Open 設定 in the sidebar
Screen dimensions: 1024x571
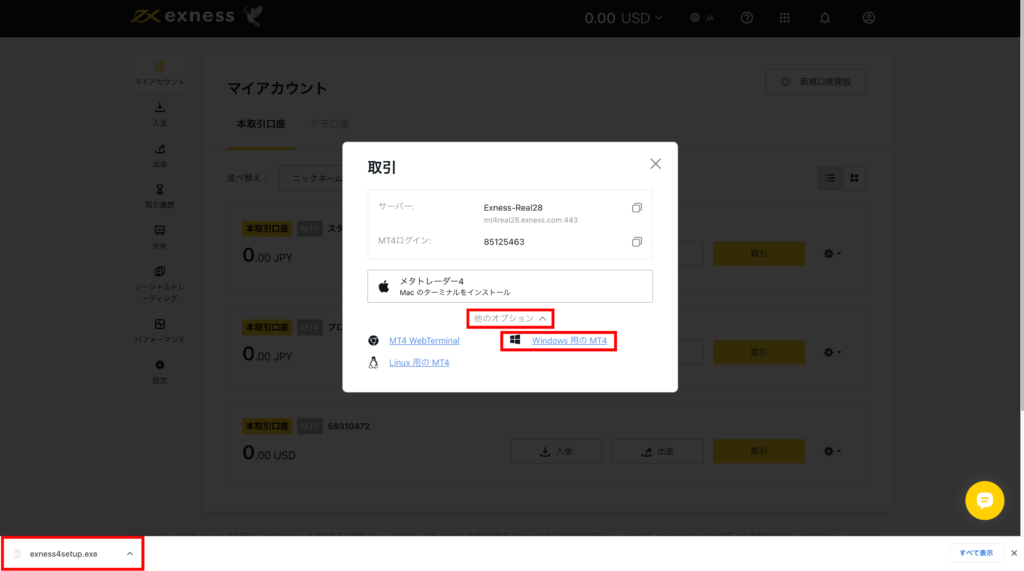tap(159, 372)
